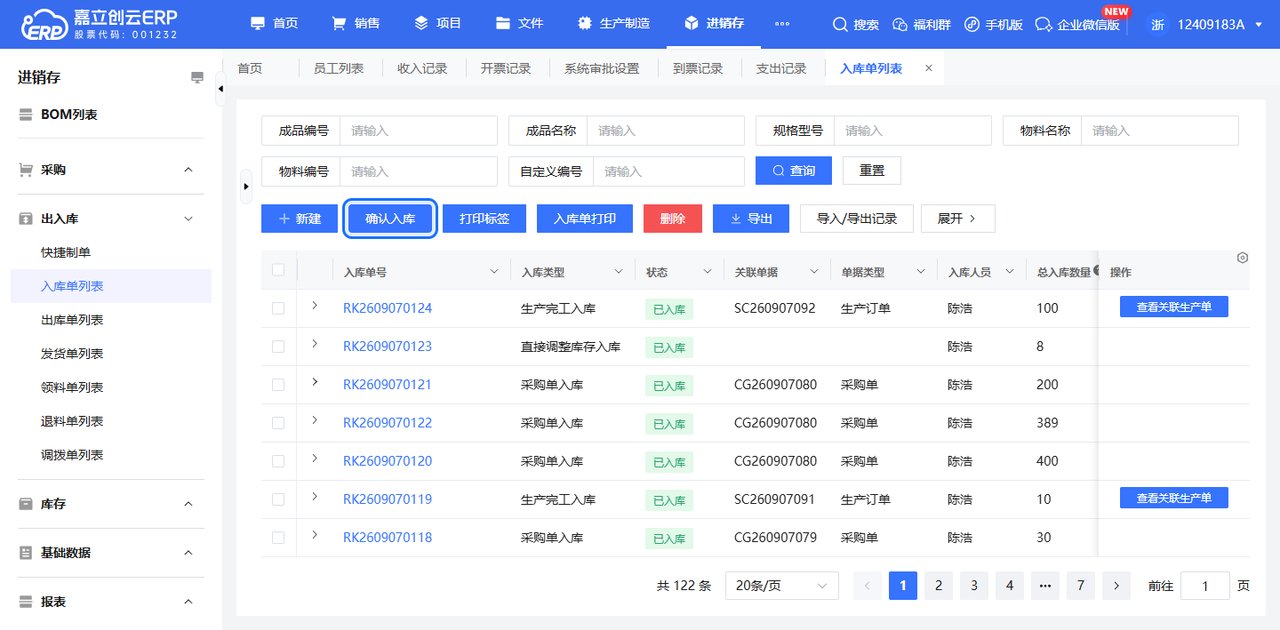
Task: Select the header select-all checkbox
Action: [x=278, y=270]
